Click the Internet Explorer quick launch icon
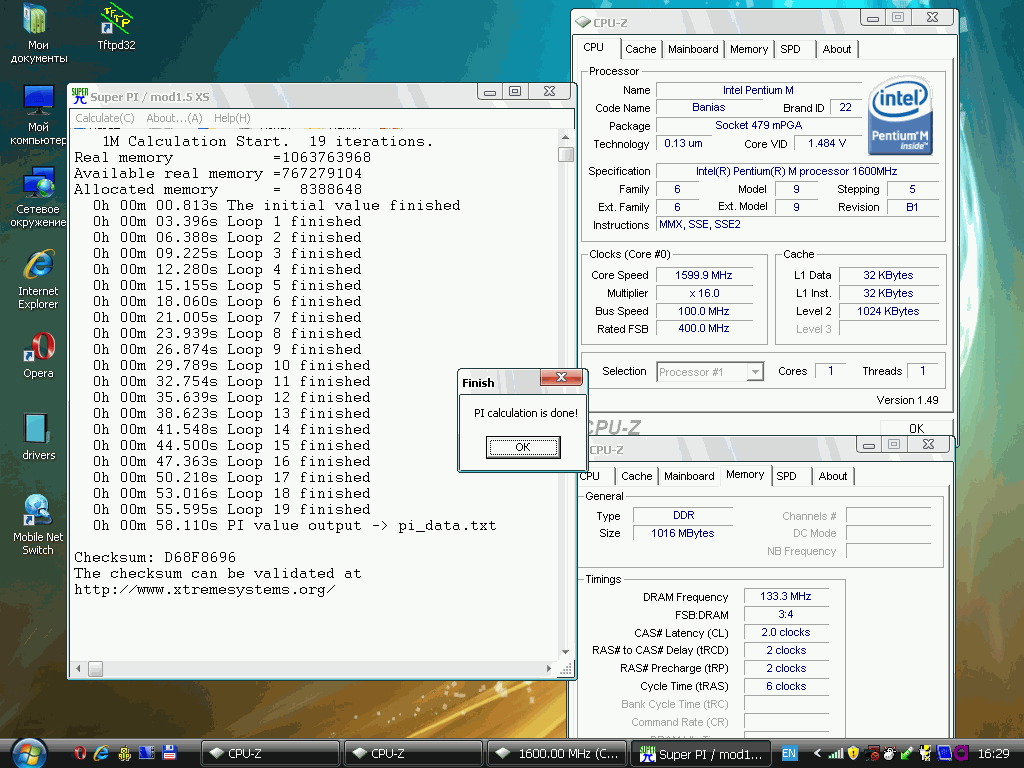 pyautogui.click(x=101, y=753)
